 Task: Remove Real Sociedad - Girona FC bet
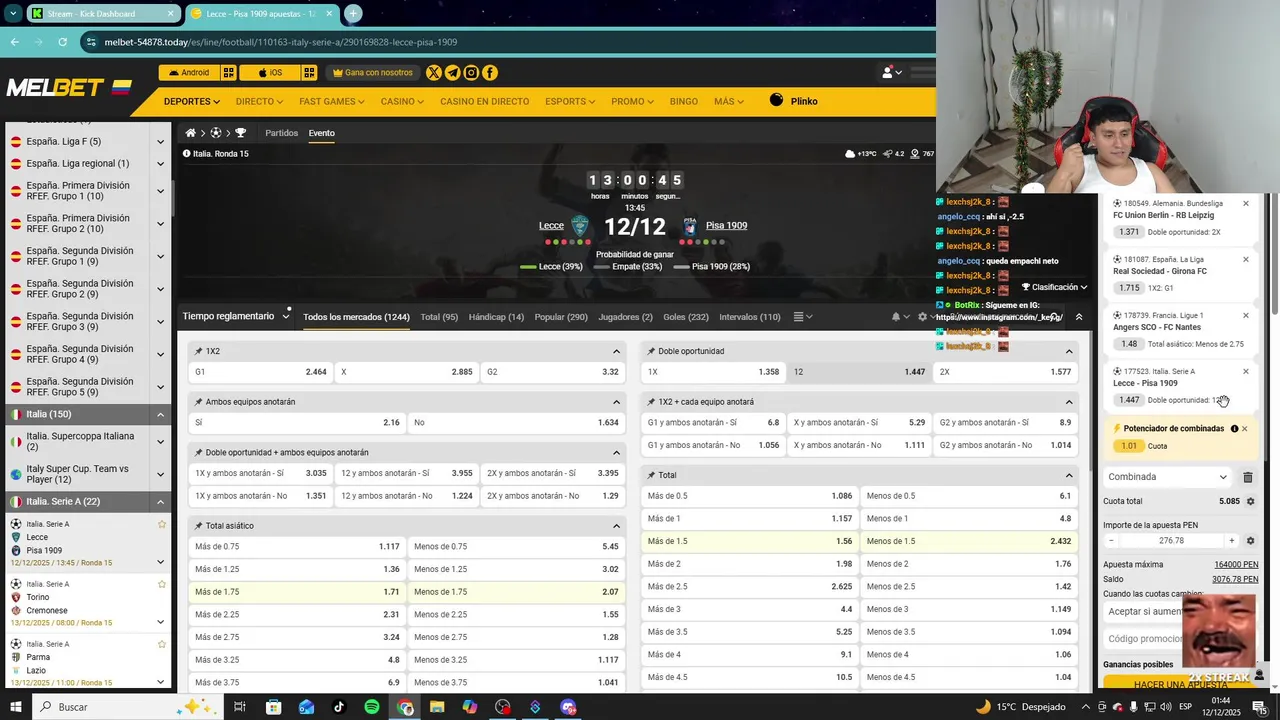(x=1246, y=259)
